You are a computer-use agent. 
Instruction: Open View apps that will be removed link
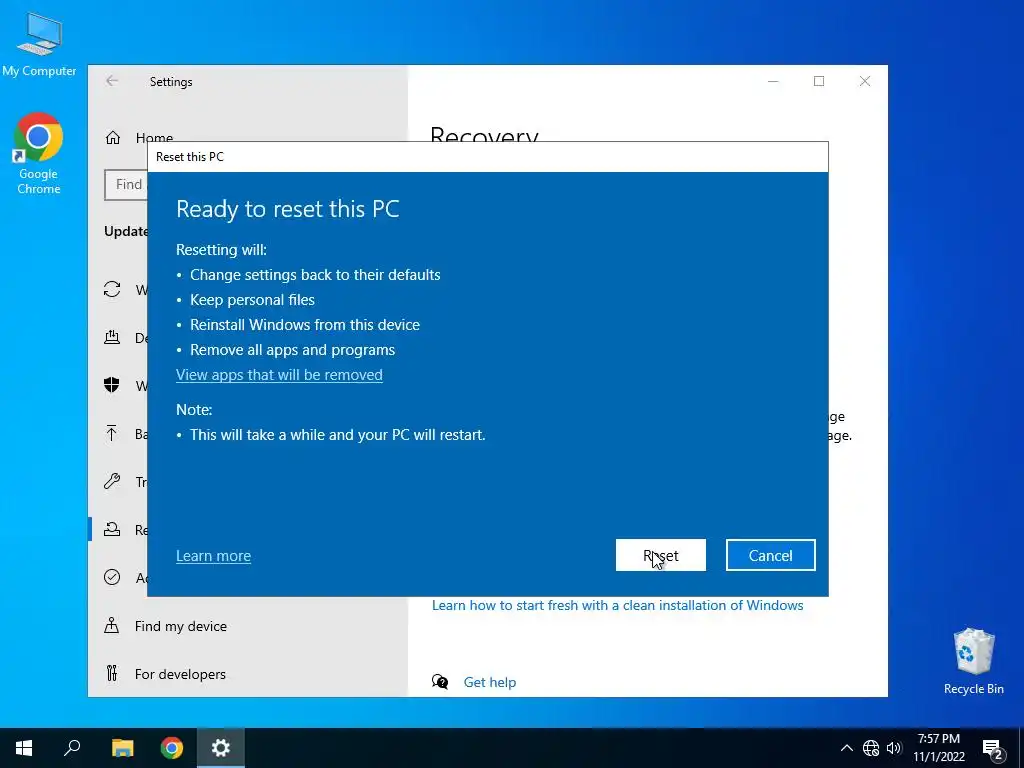(x=279, y=375)
